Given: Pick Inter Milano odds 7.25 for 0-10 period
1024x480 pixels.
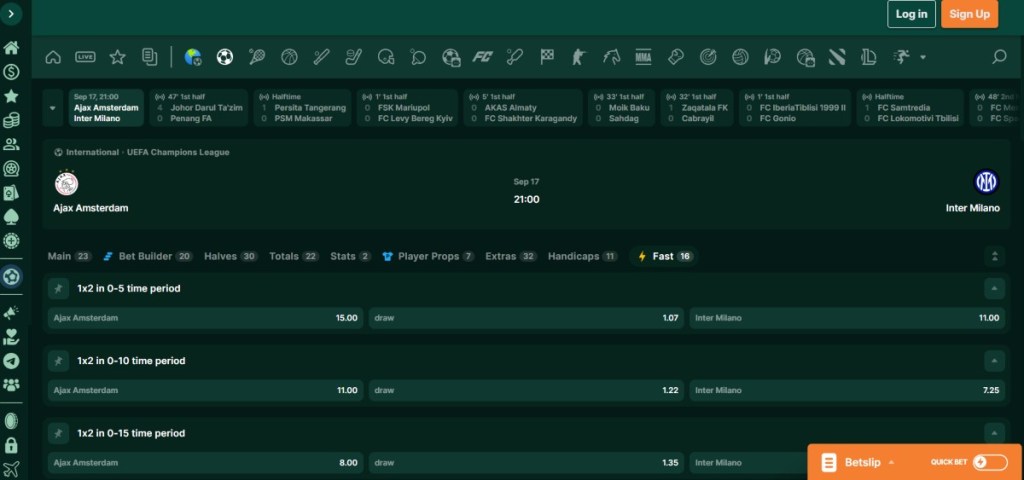Looking at the screenshot, I should (847, 390).
